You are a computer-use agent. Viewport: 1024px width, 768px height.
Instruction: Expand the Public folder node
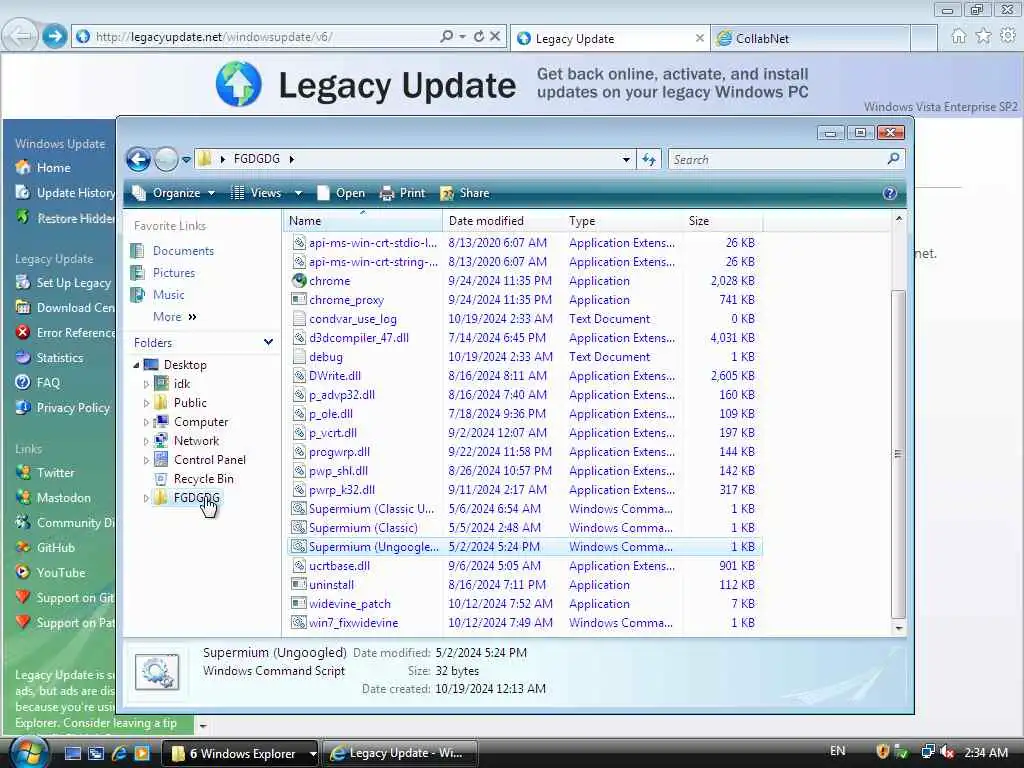[x=146, y=404]
